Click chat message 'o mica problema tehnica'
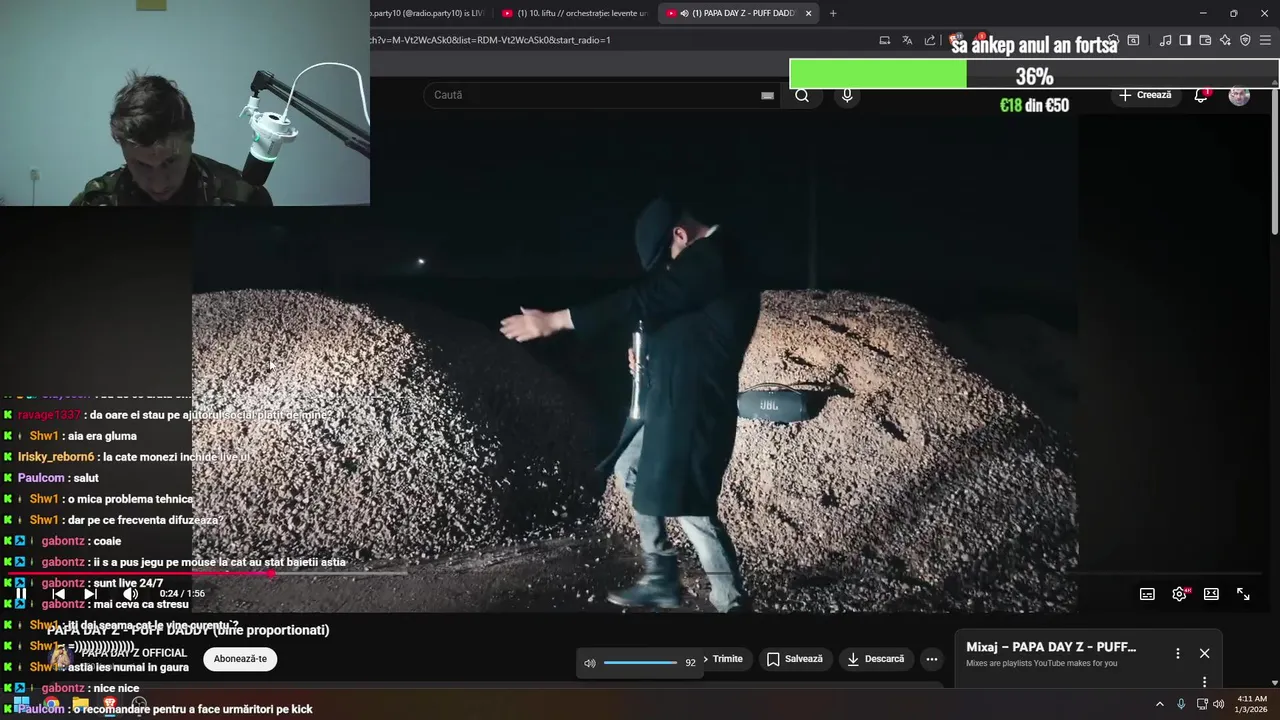The width and height of the screenshot is (1280, 720). pyautogui.click(x=130, y=499)
